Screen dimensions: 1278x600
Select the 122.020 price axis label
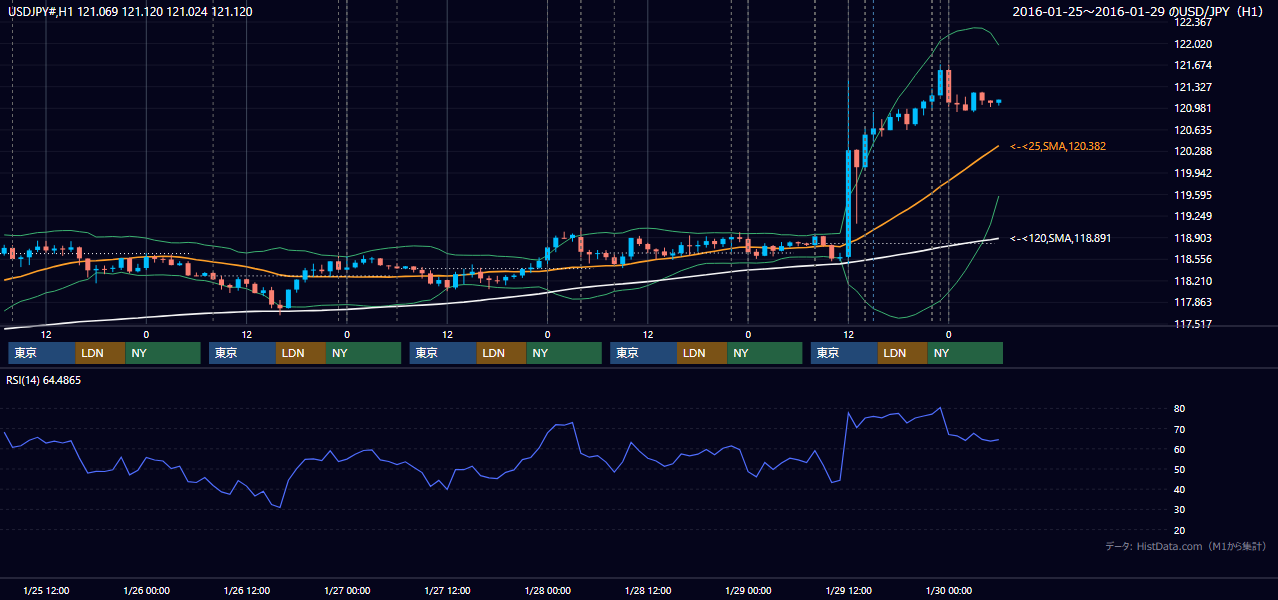pos(1194,44)
